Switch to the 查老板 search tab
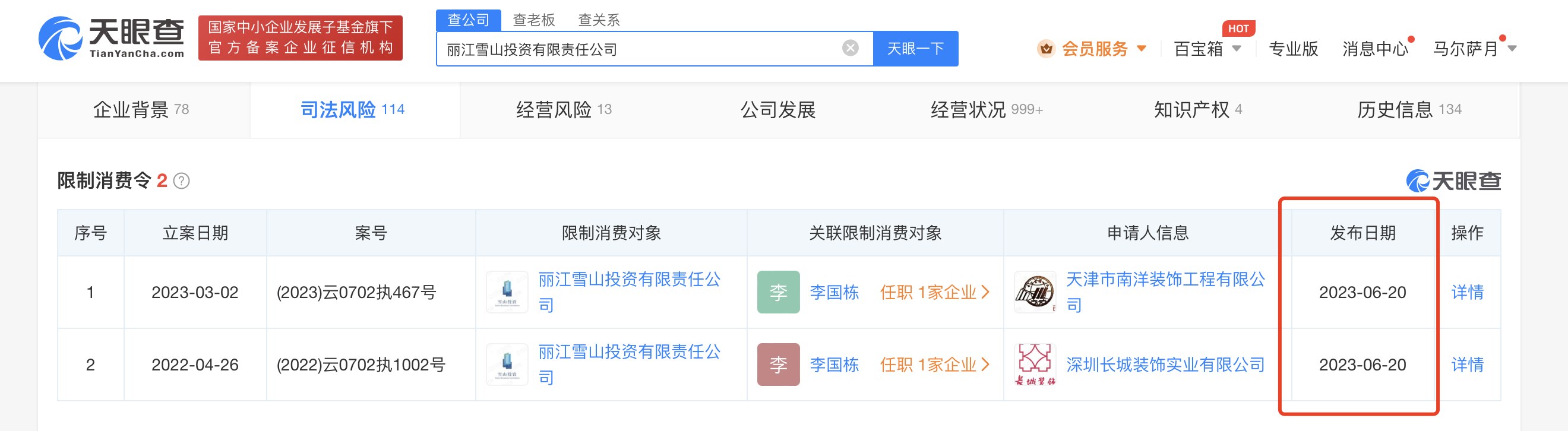This screenshot has height=431, width=1568. point(534,20)
